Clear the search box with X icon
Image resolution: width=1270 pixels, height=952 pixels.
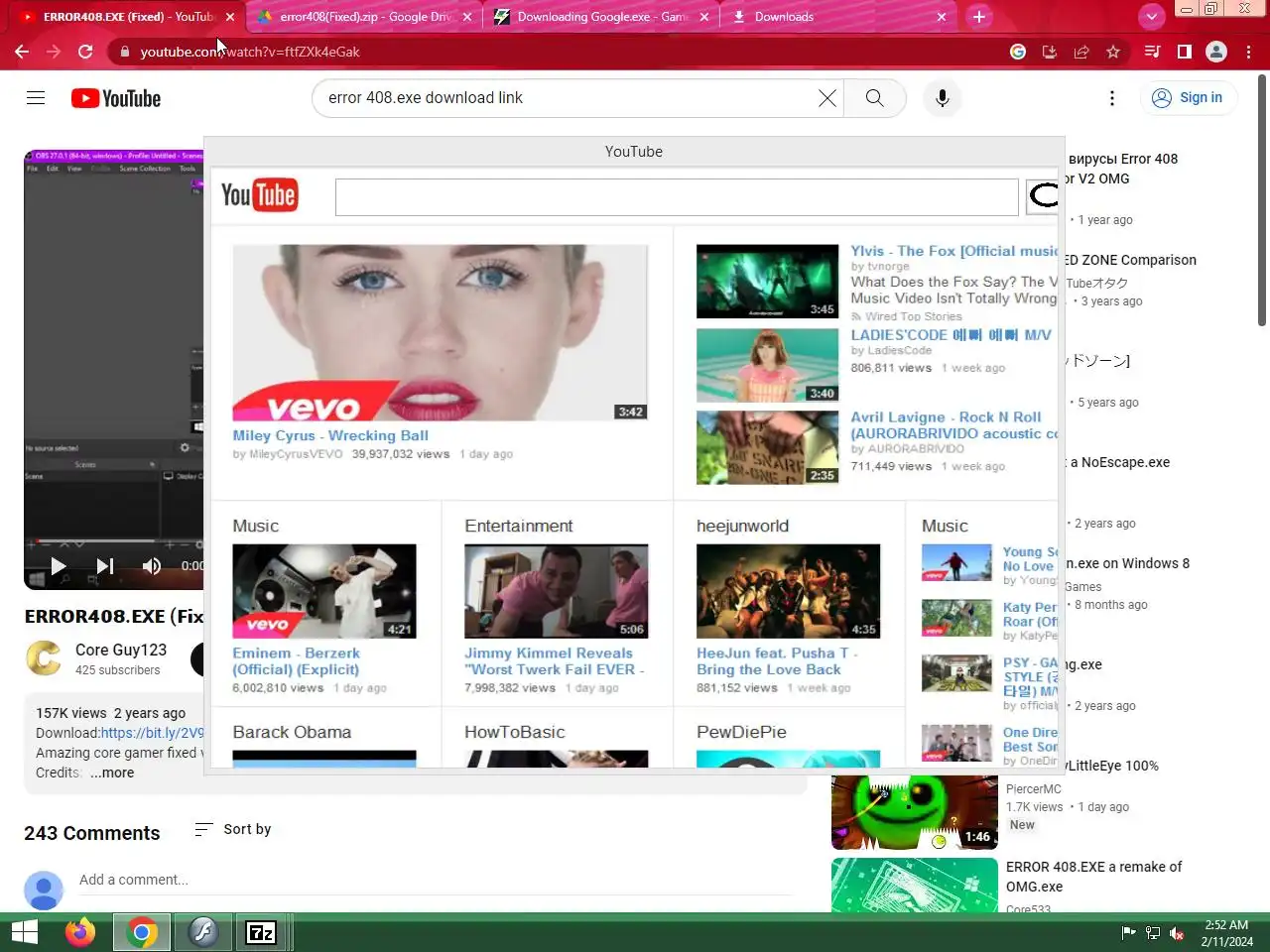pyautogui.click(x=827, y=97)
